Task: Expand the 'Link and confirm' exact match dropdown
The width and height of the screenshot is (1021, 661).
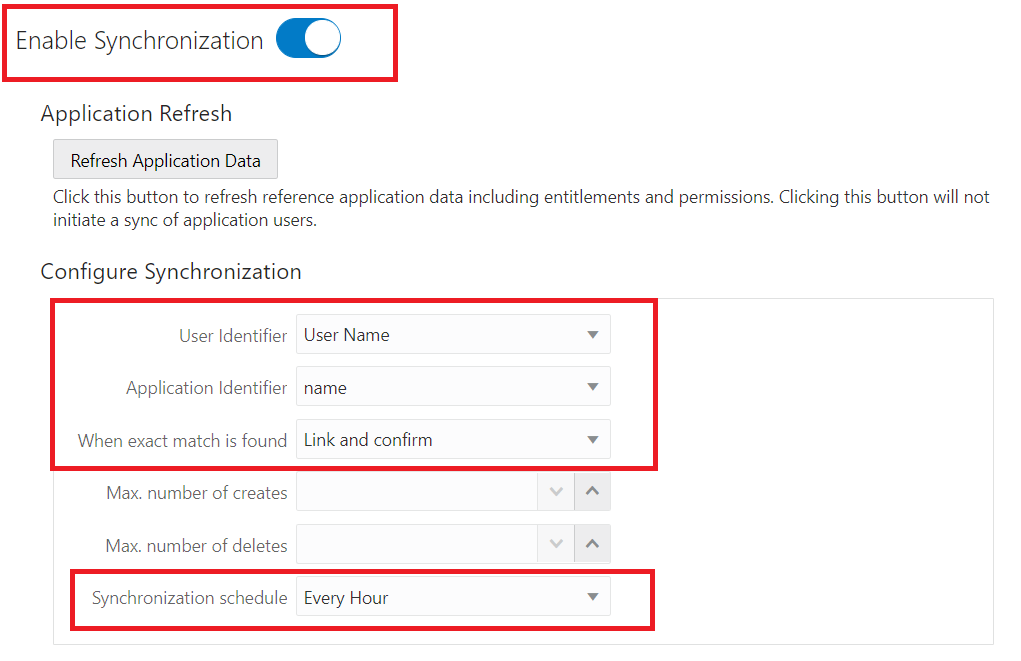Action: tap(438, 439)
